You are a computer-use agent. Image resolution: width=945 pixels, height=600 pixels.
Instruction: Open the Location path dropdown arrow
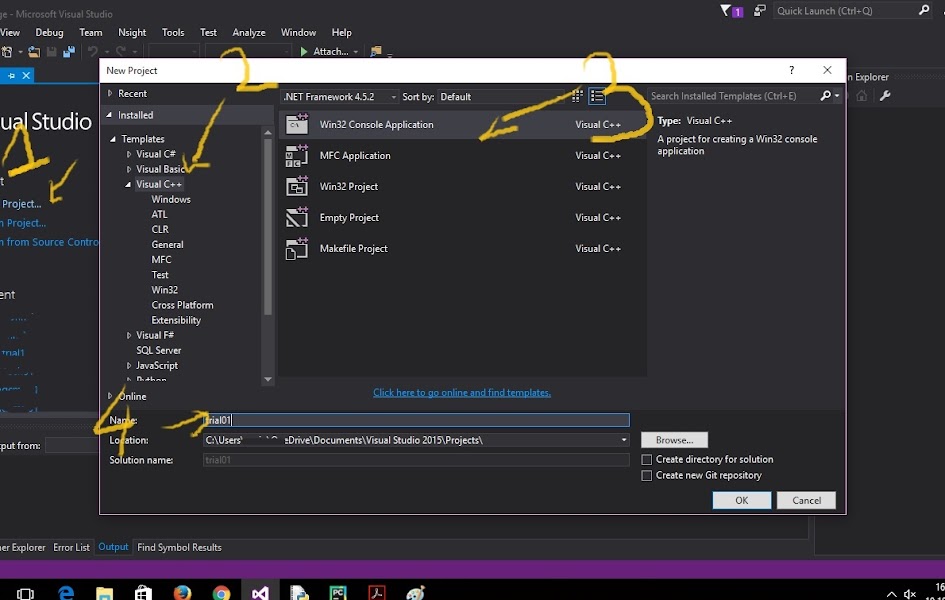point(624,440)
